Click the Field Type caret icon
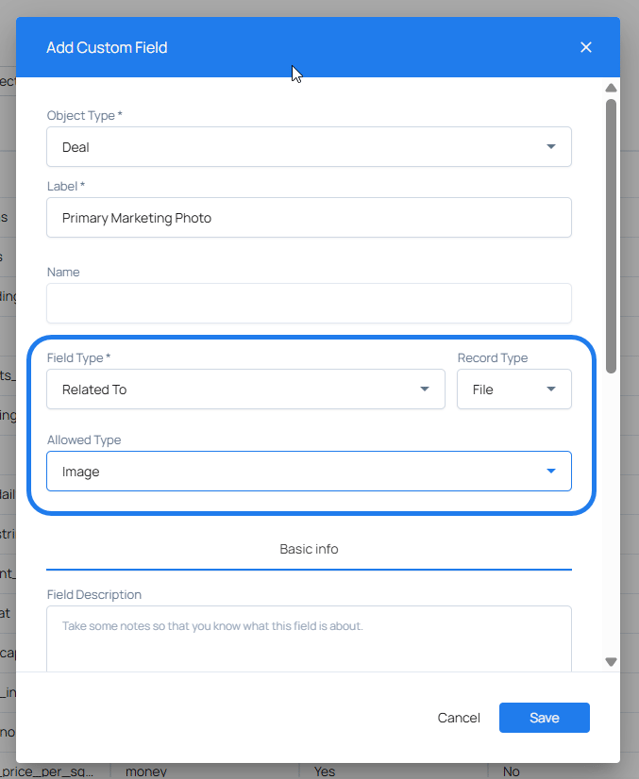Screen dimensions: 639x779 [424, 389]
